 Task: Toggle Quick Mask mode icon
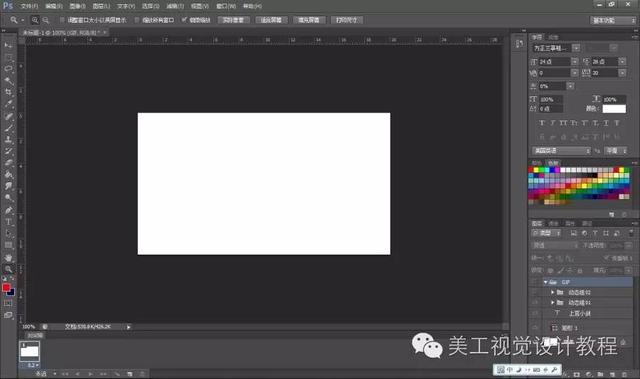pos(8,303)
